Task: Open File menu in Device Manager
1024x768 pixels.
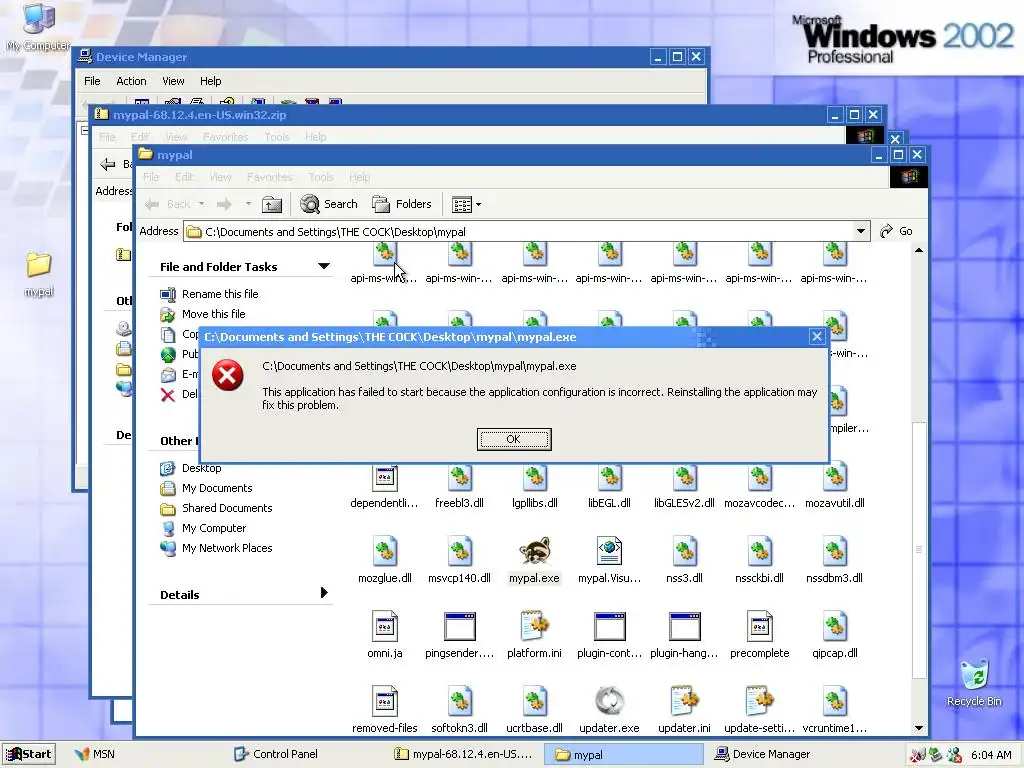Action: pos(92,81)
